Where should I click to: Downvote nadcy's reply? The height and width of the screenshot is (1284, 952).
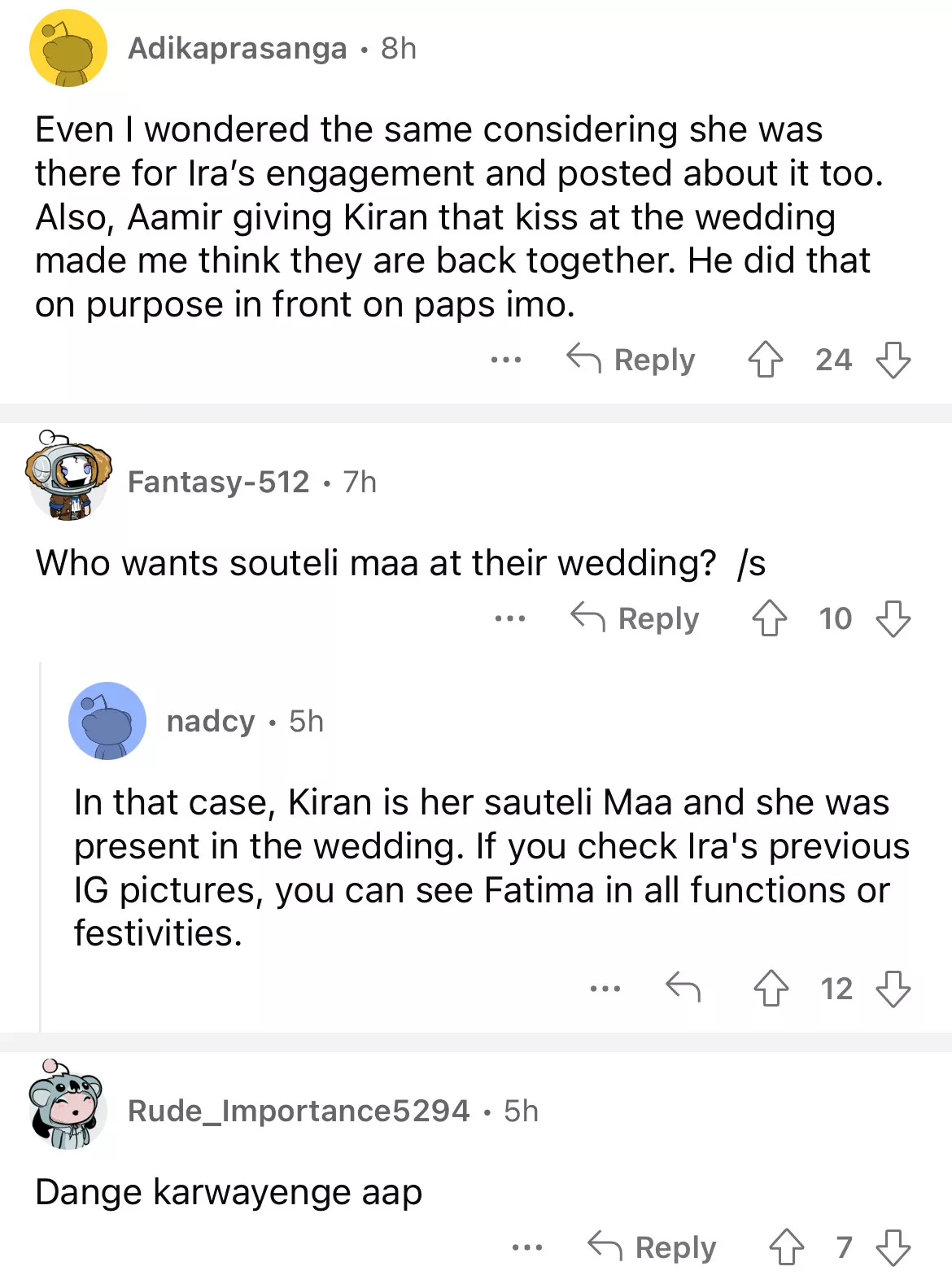(x=893, y=989)
